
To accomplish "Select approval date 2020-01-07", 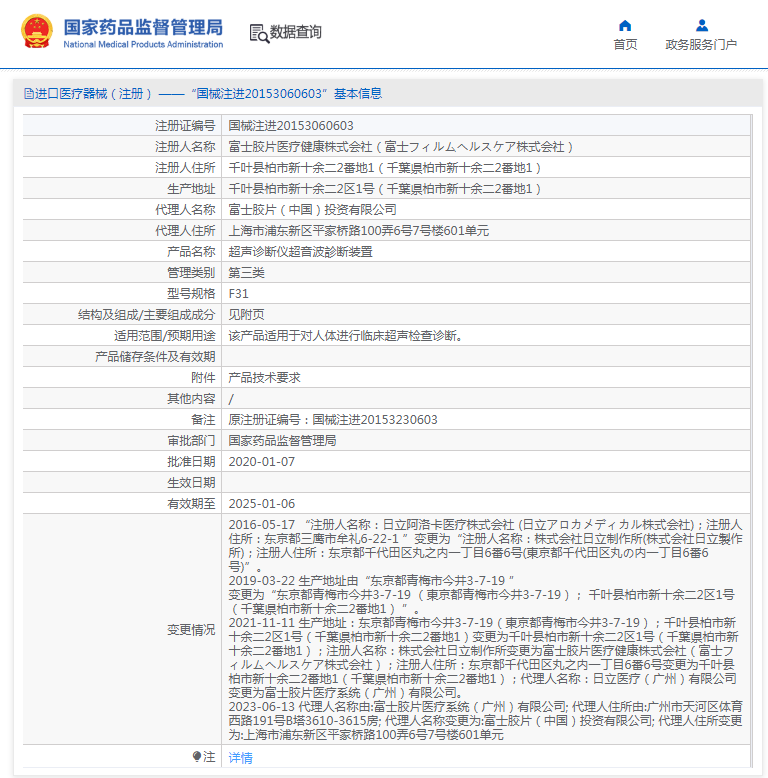I will point(261,461).
